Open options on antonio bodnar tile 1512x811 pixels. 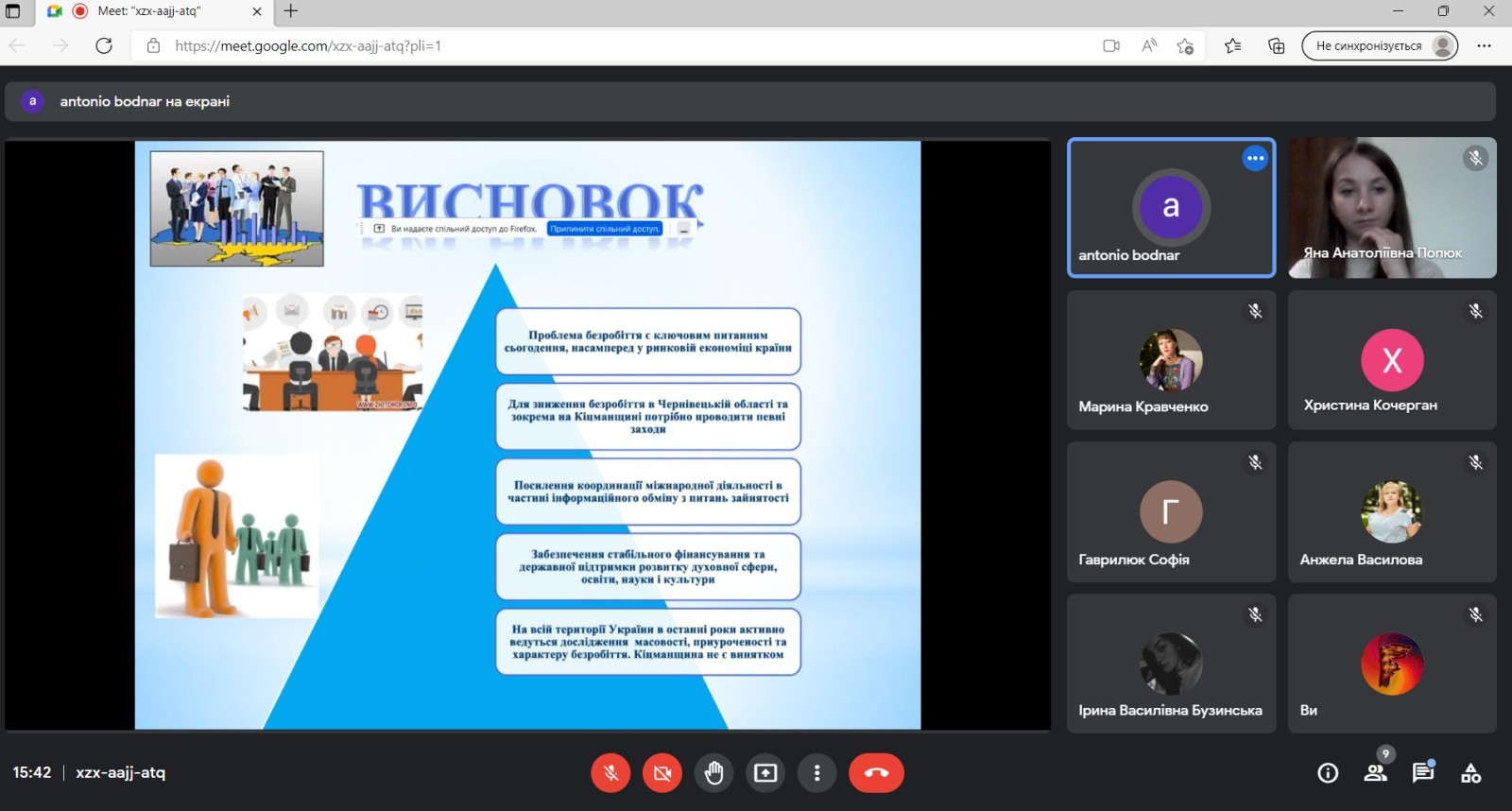point(1255,159)
